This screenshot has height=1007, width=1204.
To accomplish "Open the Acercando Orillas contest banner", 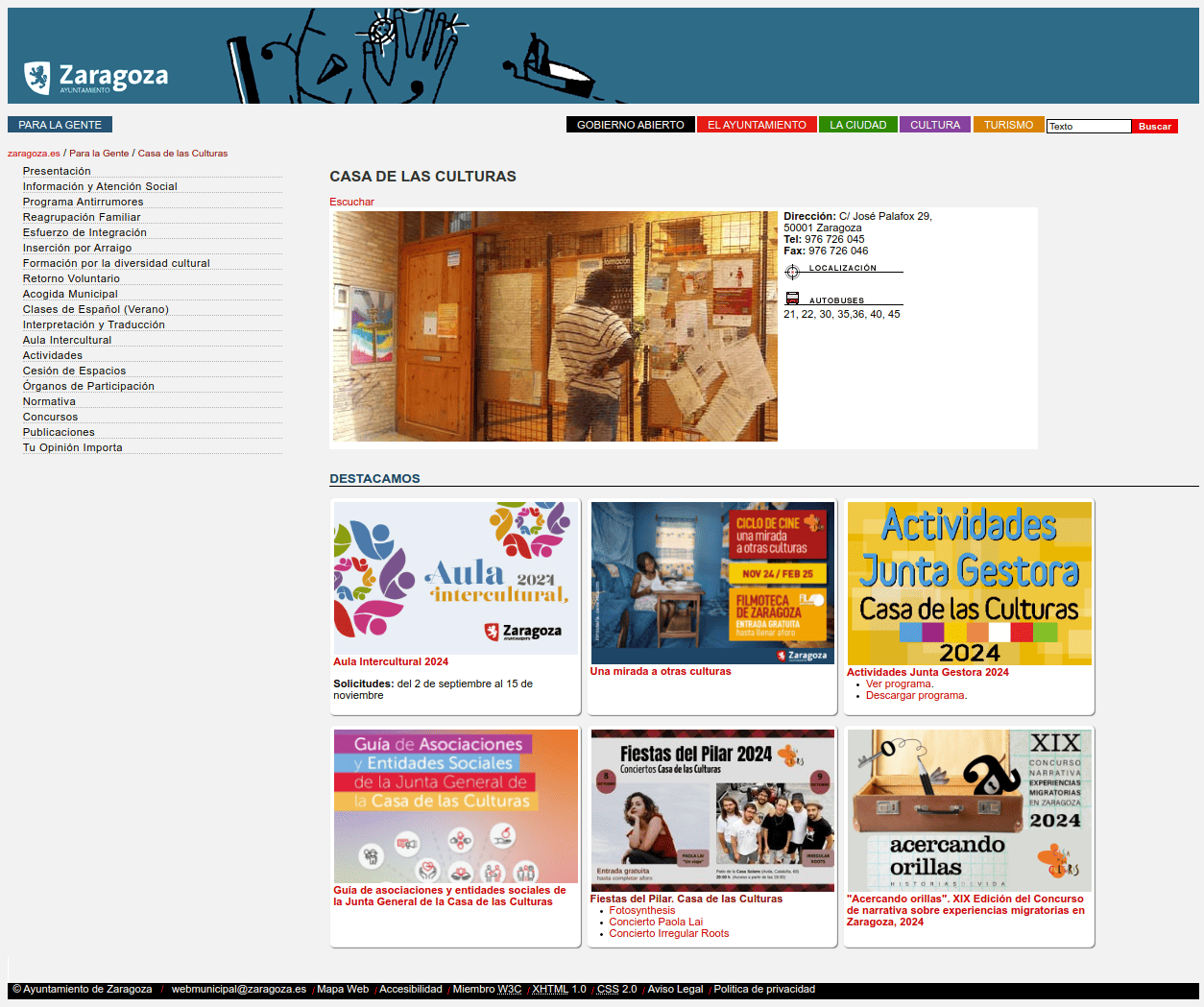I will coord(969,810).
